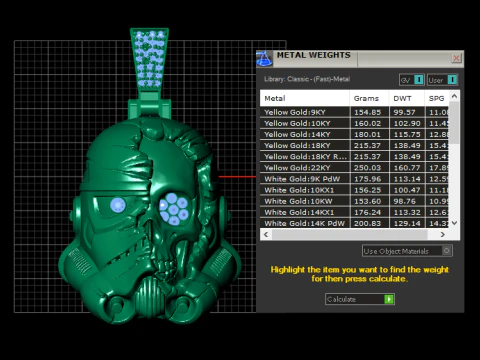Select the Yellow Gold:18KY row

pyautogui.click(x=354, y=145)
